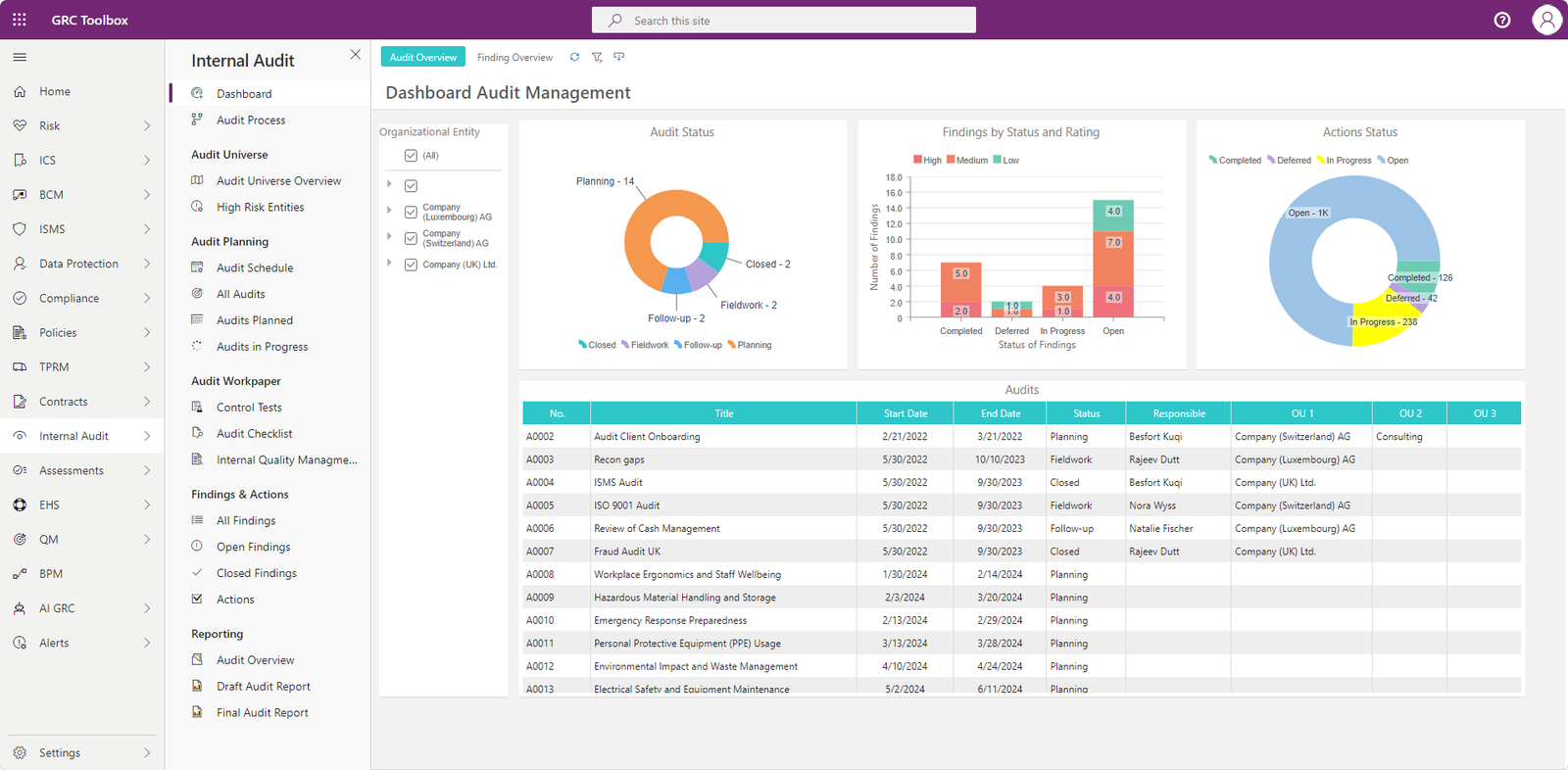Click the Search this site field

click(x=784, y=20)
